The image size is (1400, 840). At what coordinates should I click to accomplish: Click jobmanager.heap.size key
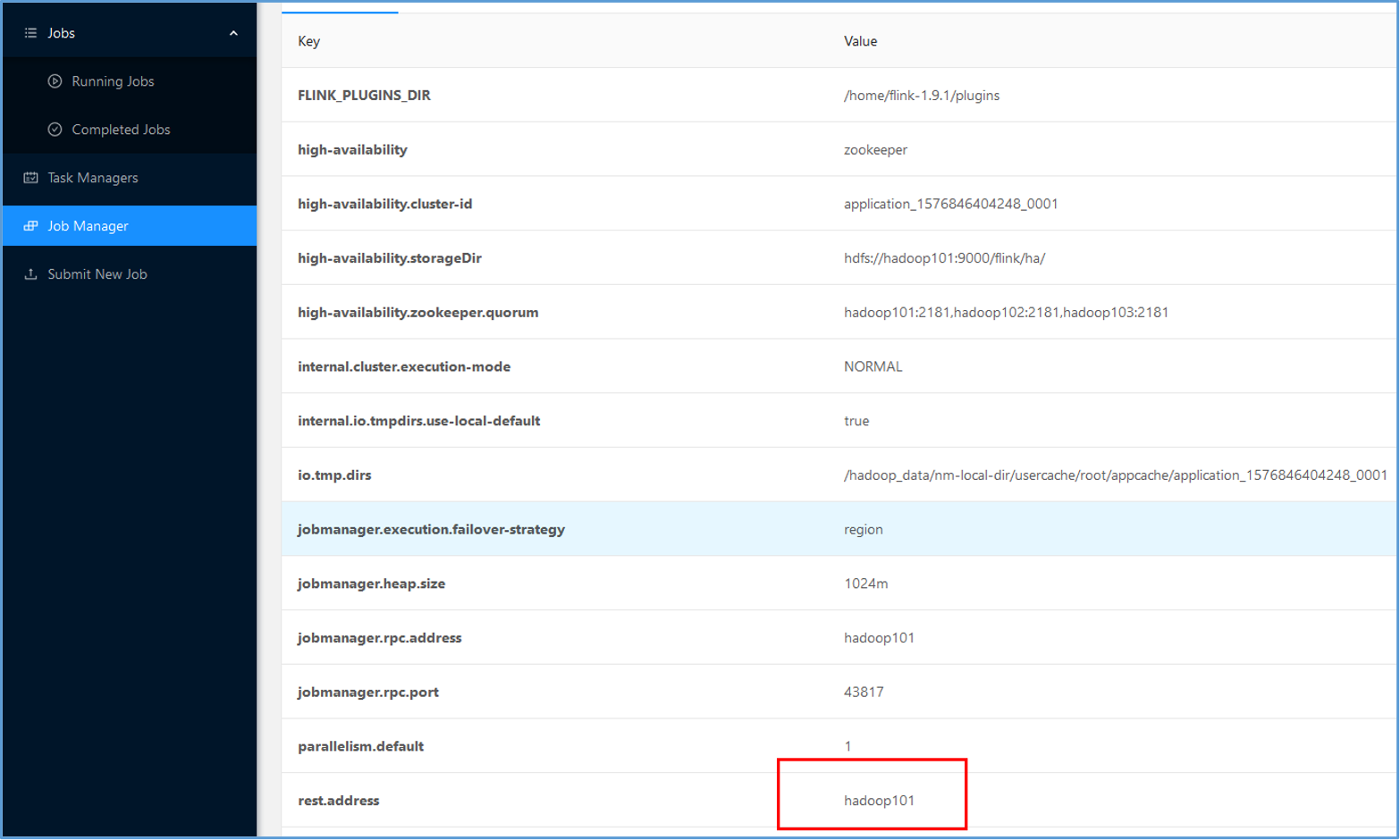pos(371,584)
